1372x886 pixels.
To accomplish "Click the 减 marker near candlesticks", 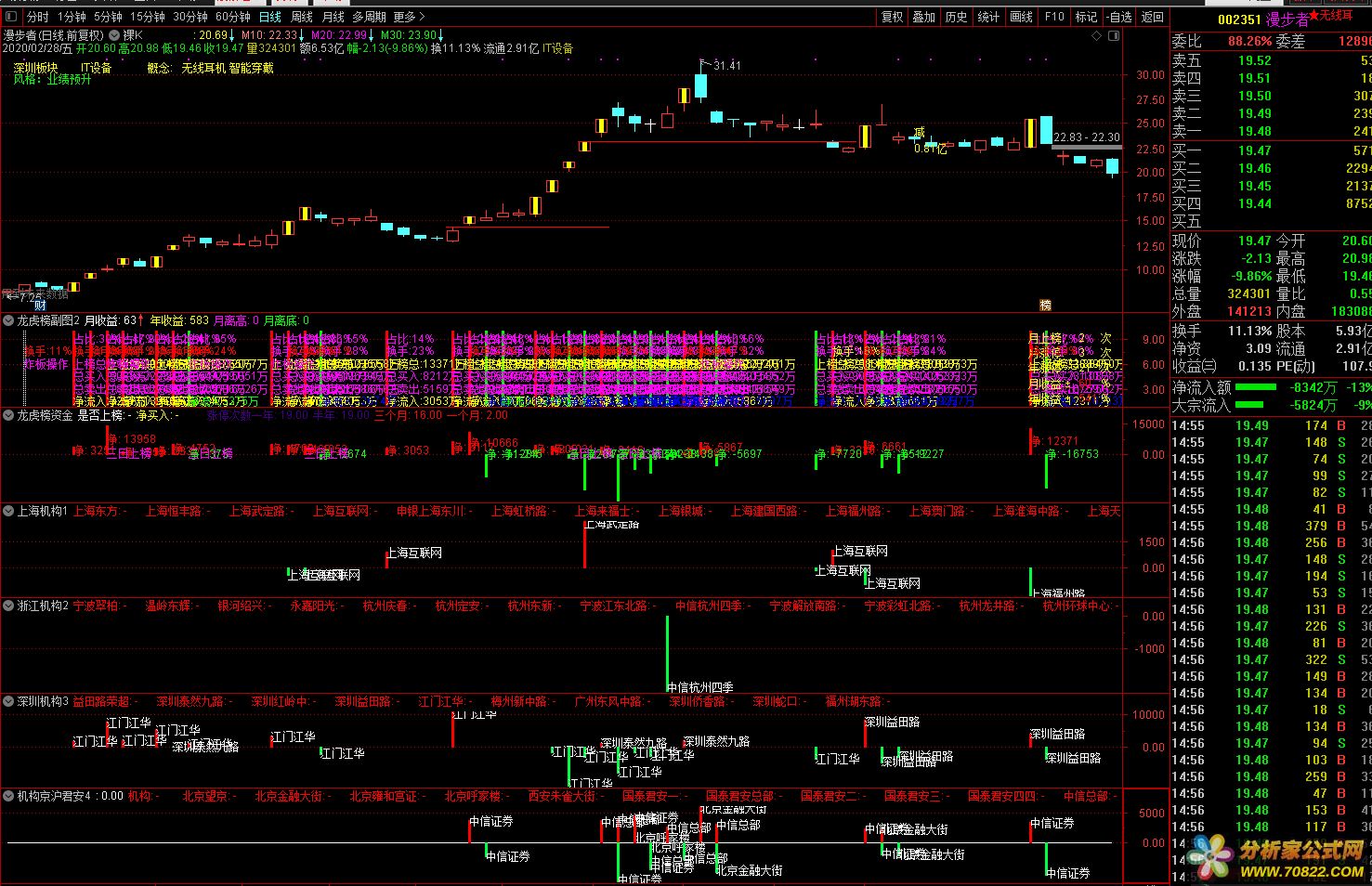I will point(920,133).
